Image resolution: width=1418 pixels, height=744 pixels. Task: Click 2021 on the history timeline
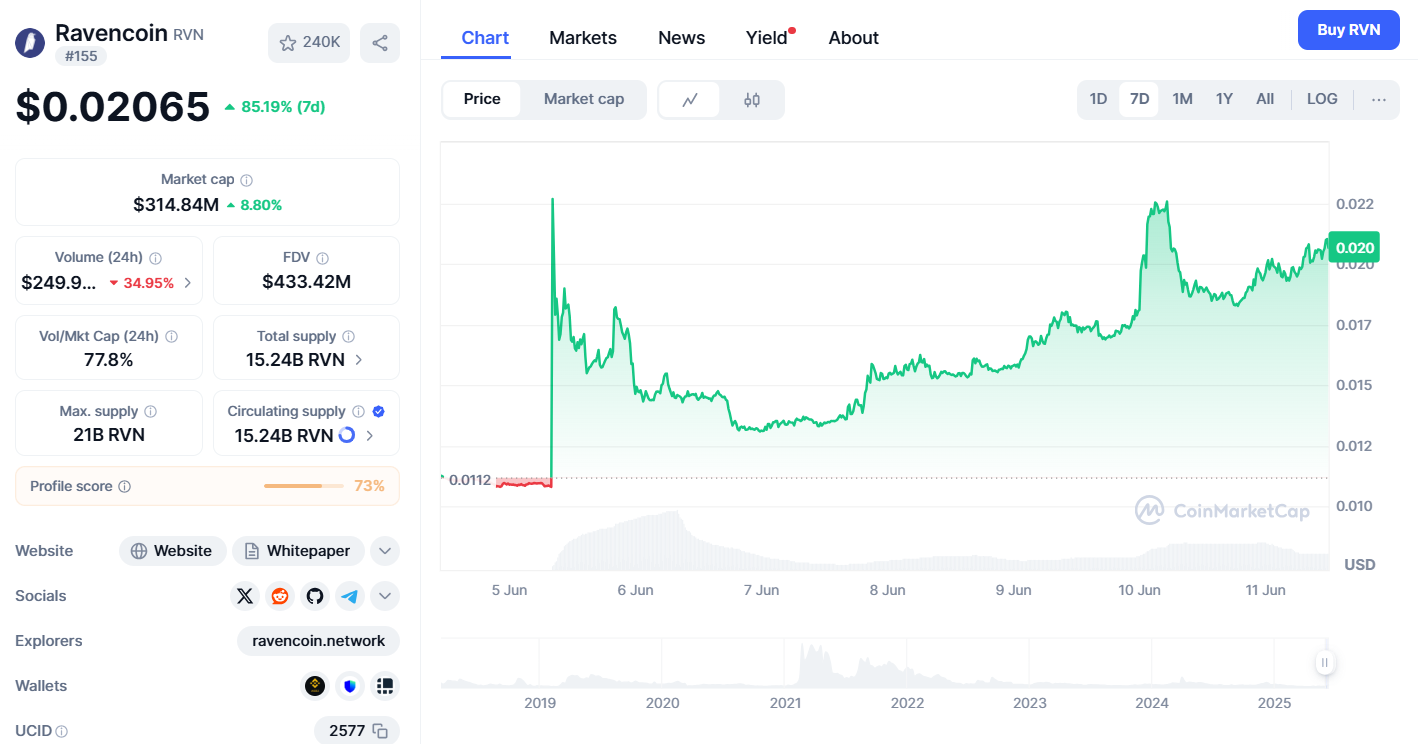pos(785,703)
